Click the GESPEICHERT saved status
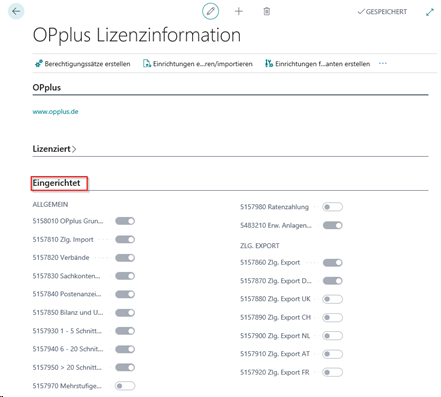This screenshot has width=441, height=397. [x=382, y=12]
